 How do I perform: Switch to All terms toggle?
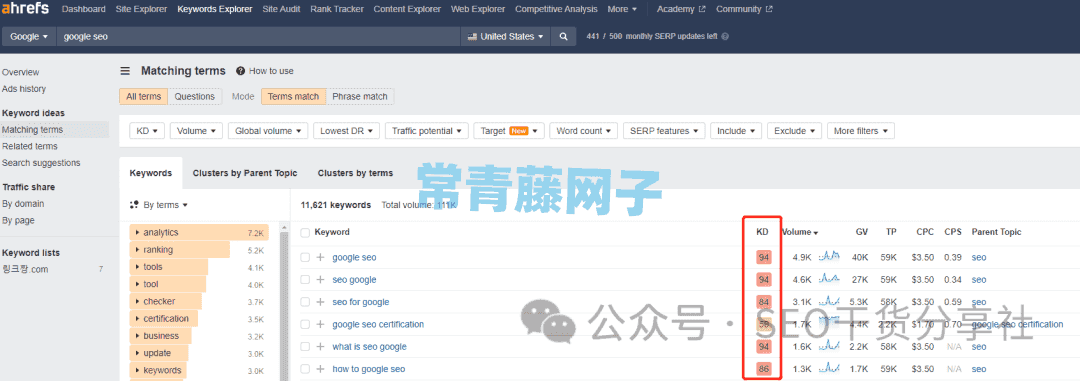[x=143, y=96]
